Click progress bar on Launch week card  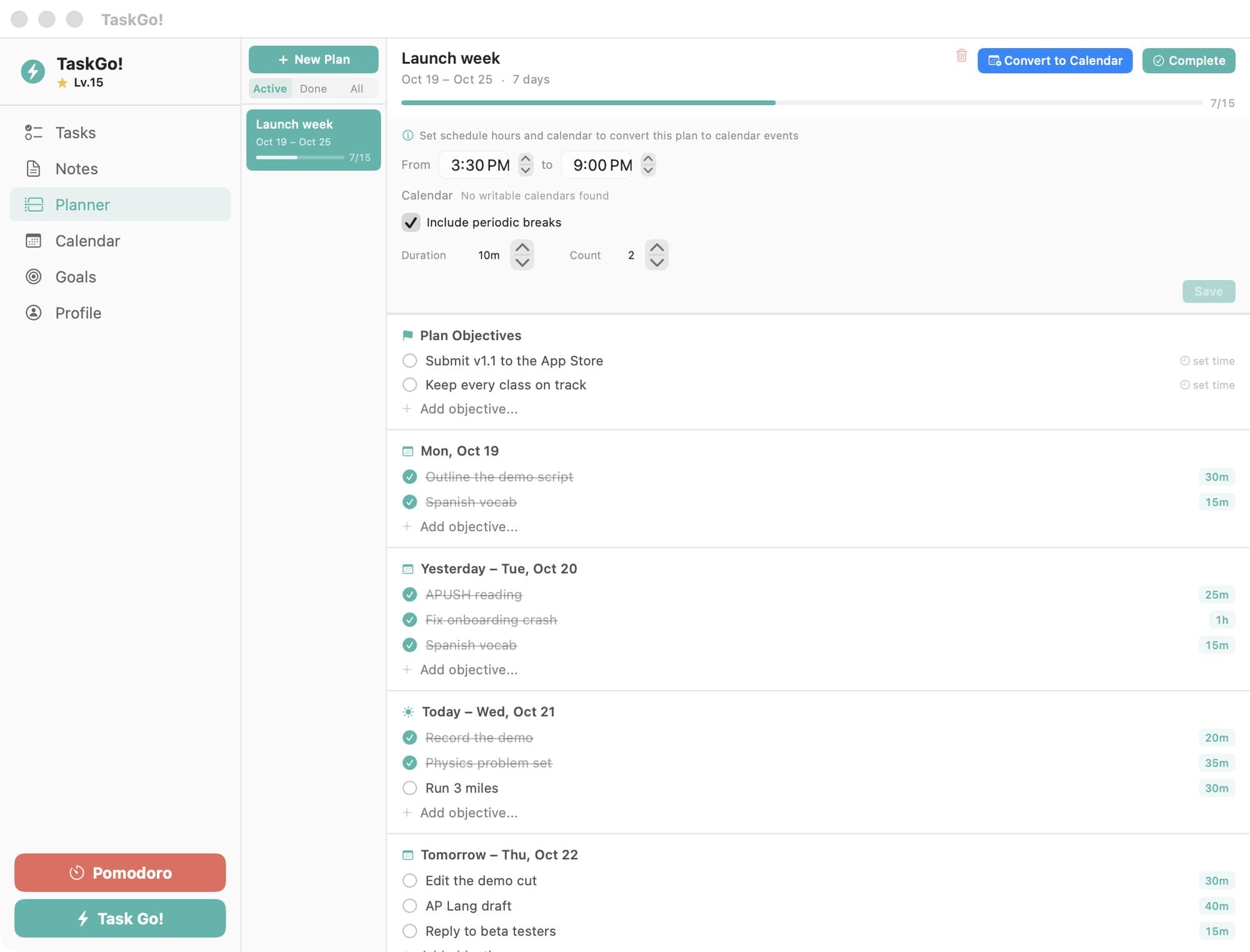tap(299, 158)
